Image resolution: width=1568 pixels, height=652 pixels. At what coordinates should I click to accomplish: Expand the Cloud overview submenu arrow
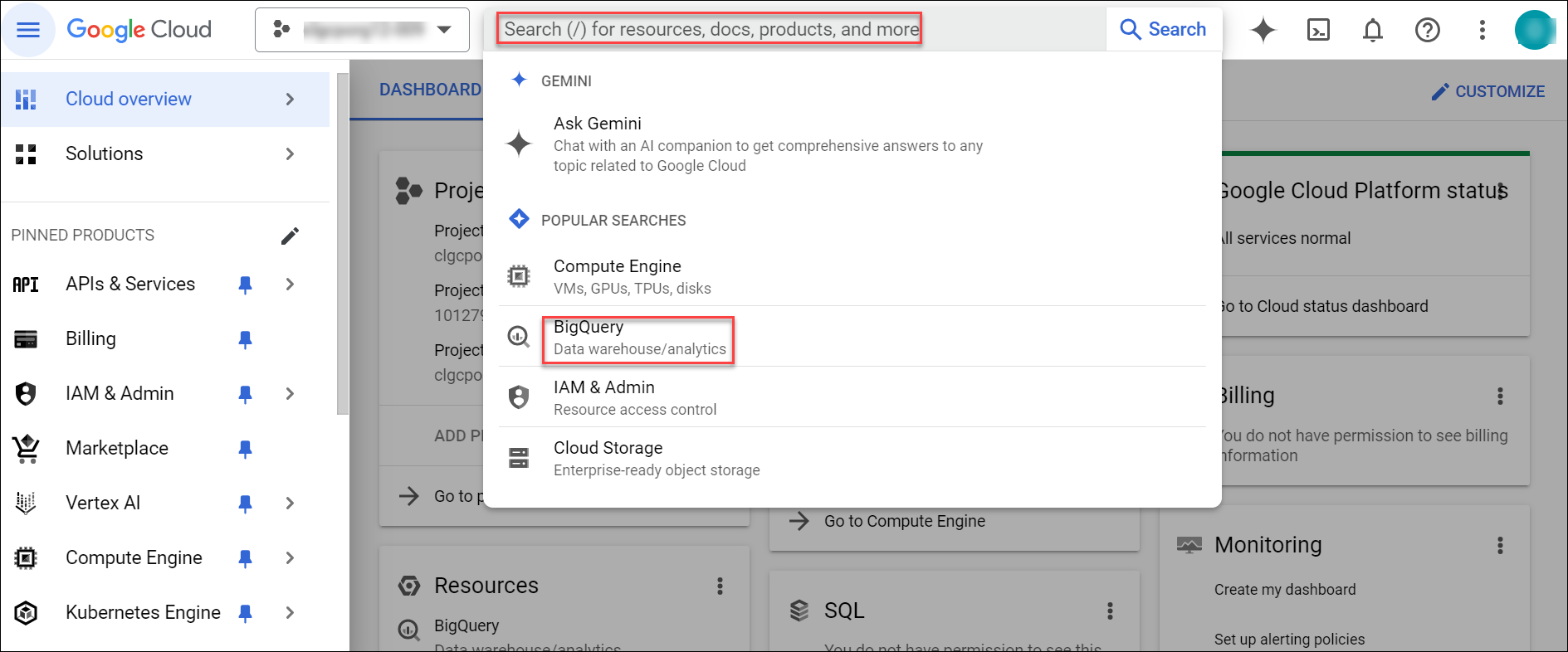point(290,100)
